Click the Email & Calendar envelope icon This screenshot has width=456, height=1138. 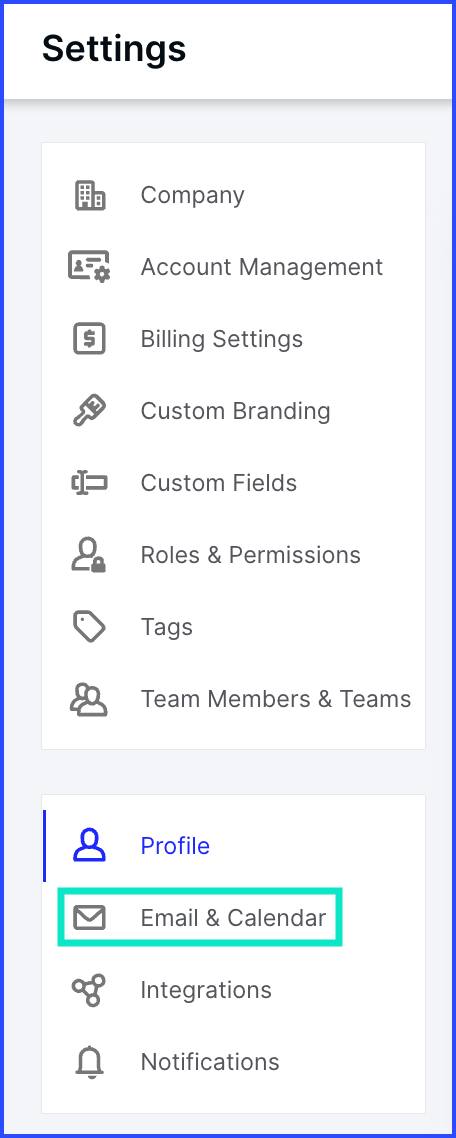tap(89, 918)
